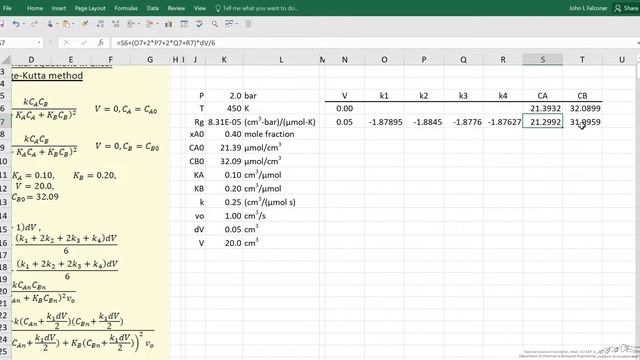
Task: Select the active cell showing 21.2992
Action: 542,122
